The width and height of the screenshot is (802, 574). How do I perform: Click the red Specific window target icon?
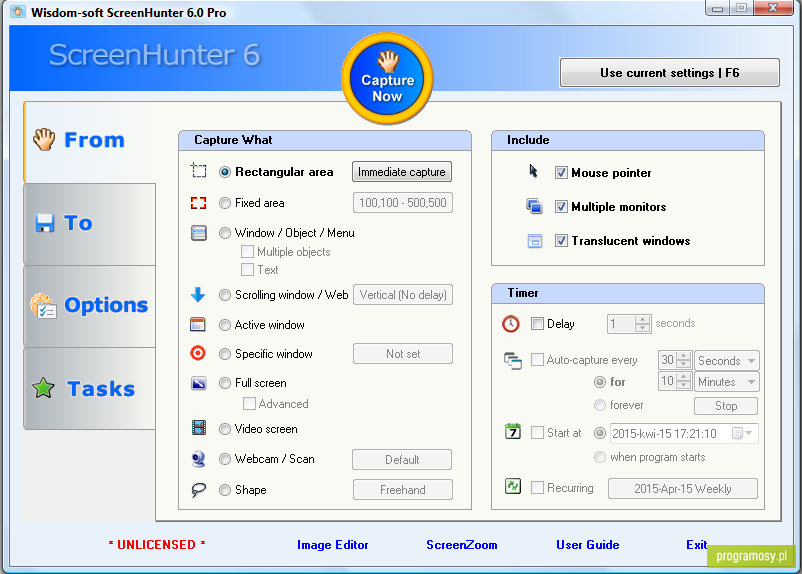(x=198, y=353)
